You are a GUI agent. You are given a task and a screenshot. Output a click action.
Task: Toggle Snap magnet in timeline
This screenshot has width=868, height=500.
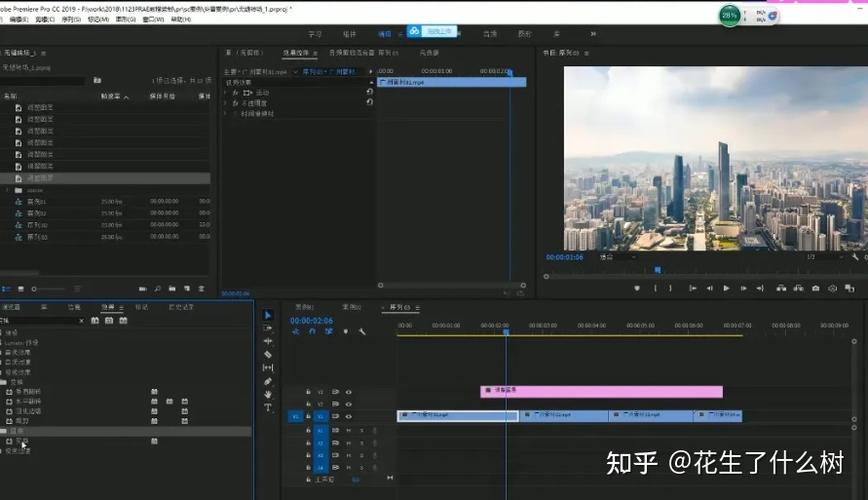[312, 331]
